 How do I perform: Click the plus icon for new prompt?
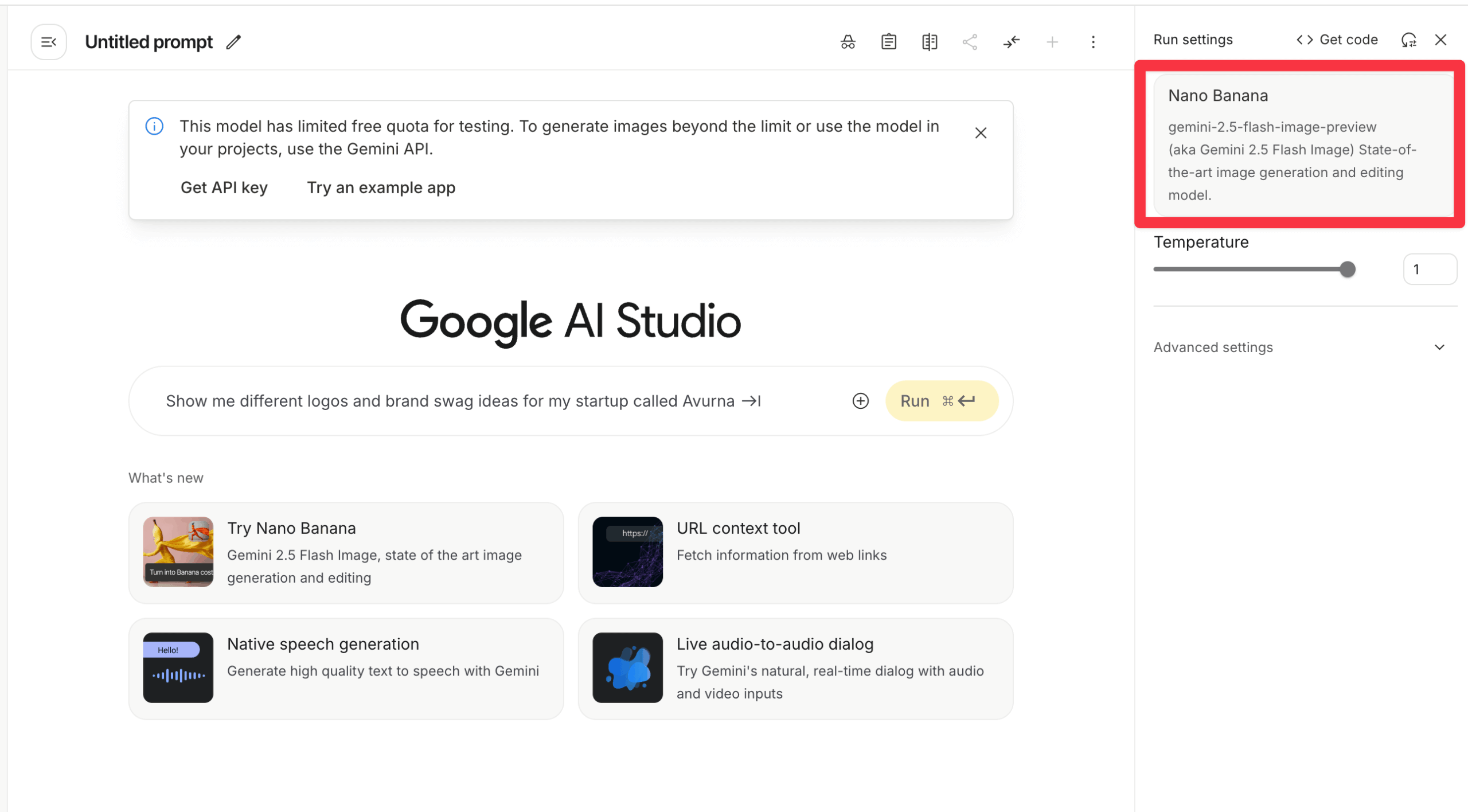pyautogui.click(x=1052, y=42)
